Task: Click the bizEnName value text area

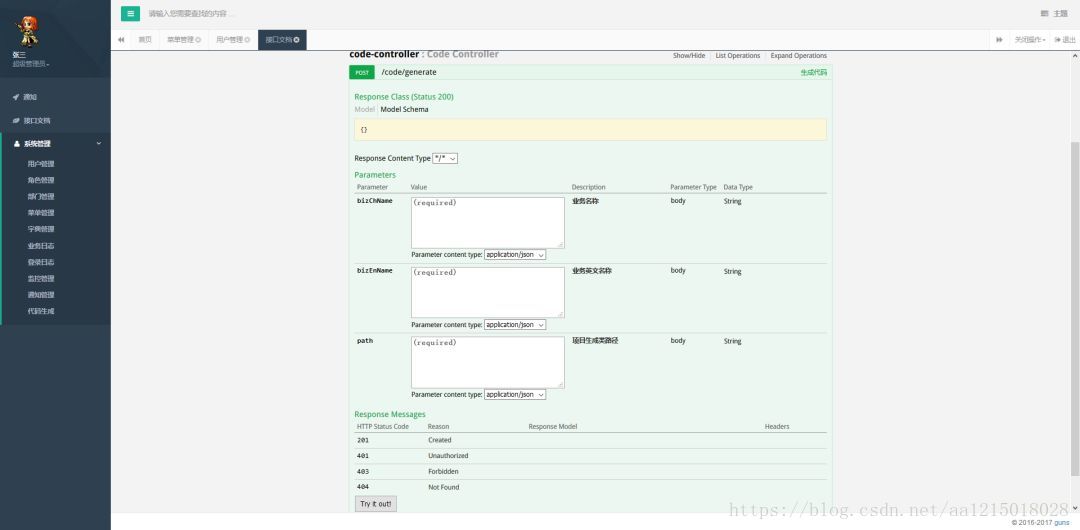Action: tap(488, 293)
